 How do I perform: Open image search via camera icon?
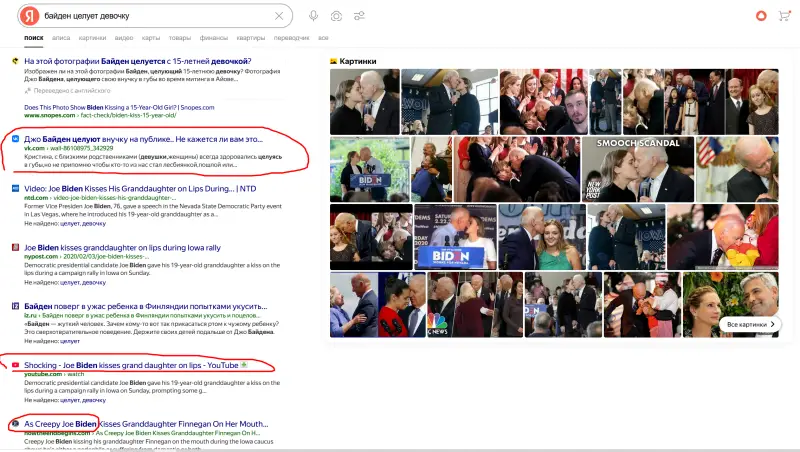click(336, 16)
